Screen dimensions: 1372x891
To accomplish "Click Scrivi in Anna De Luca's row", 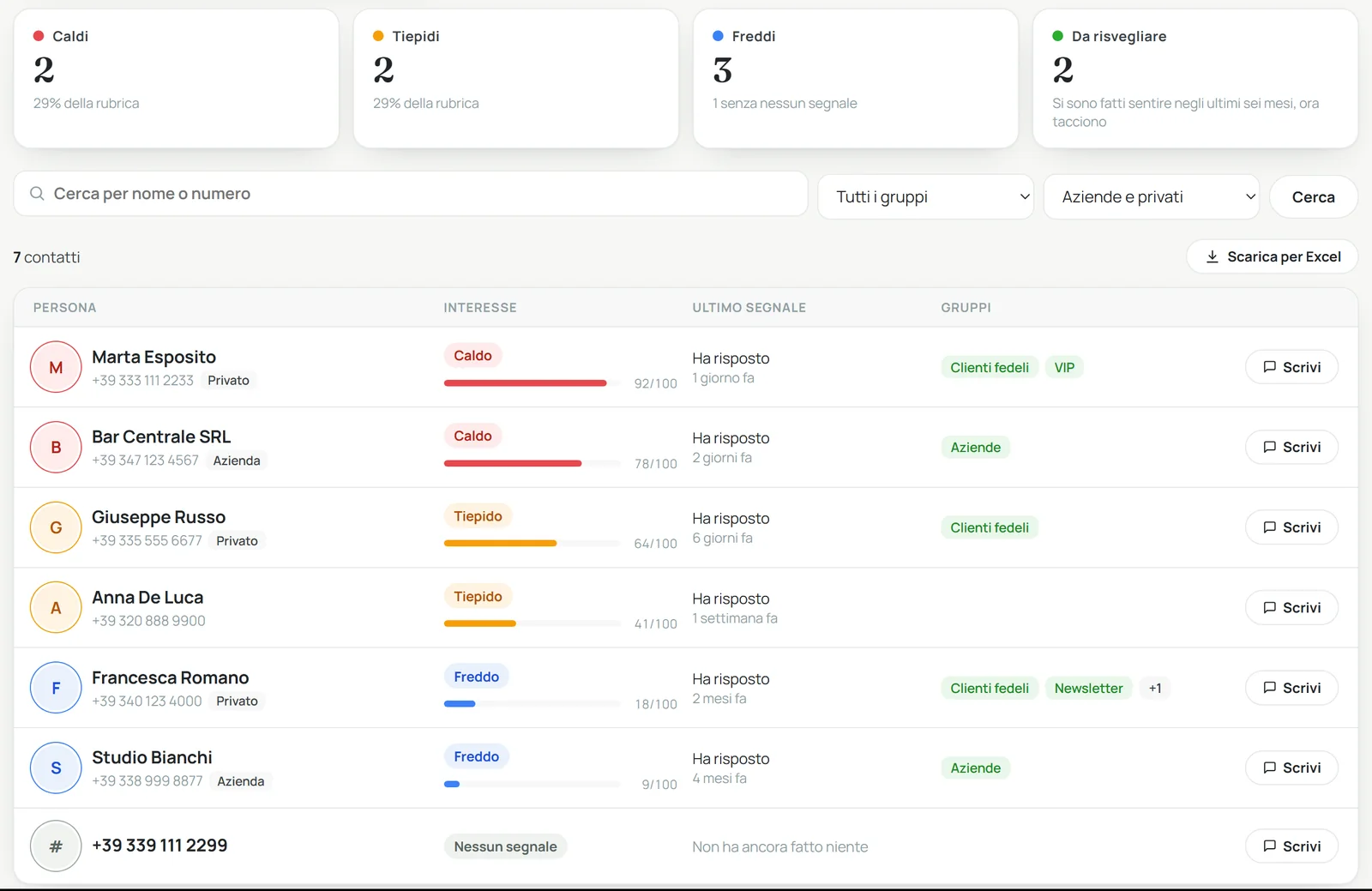I will (x=1291, y=608).
